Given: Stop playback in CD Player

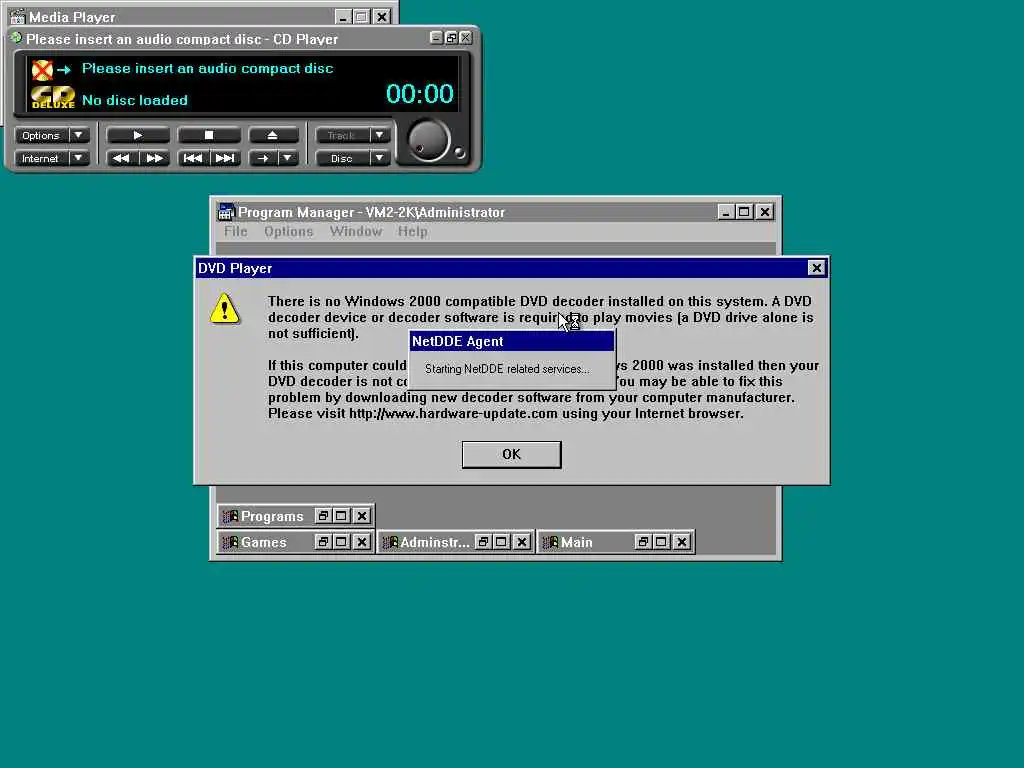Looking at the screenshot, I should point(209,135).
